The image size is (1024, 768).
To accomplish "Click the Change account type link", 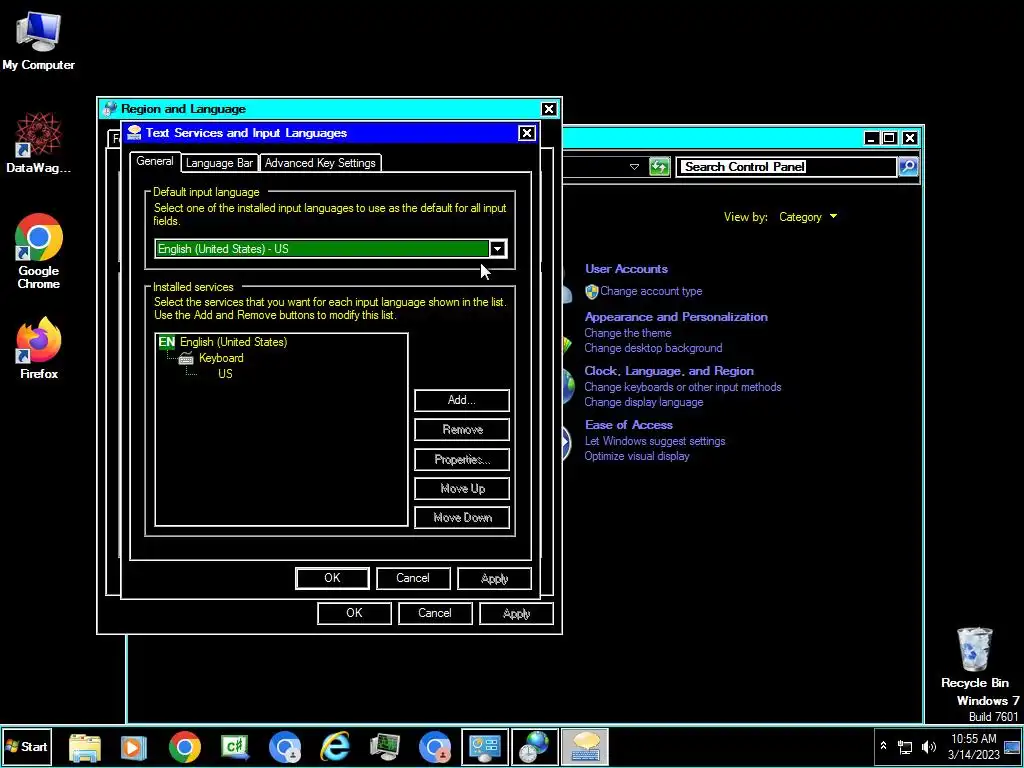I will point(651,291).
